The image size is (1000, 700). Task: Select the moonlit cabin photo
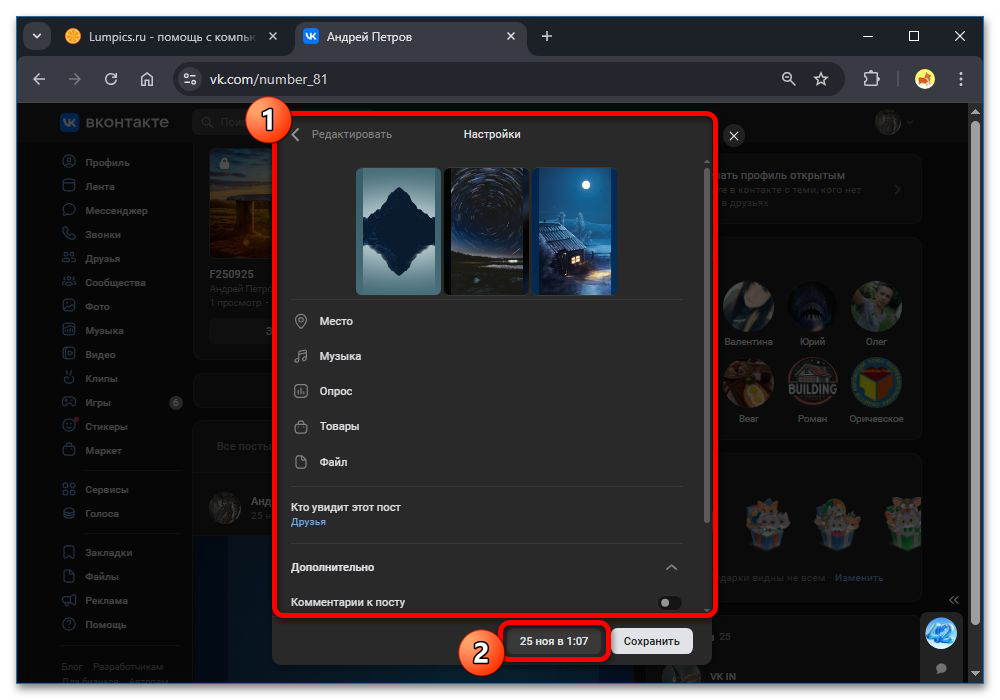click(x=574, y=231)
